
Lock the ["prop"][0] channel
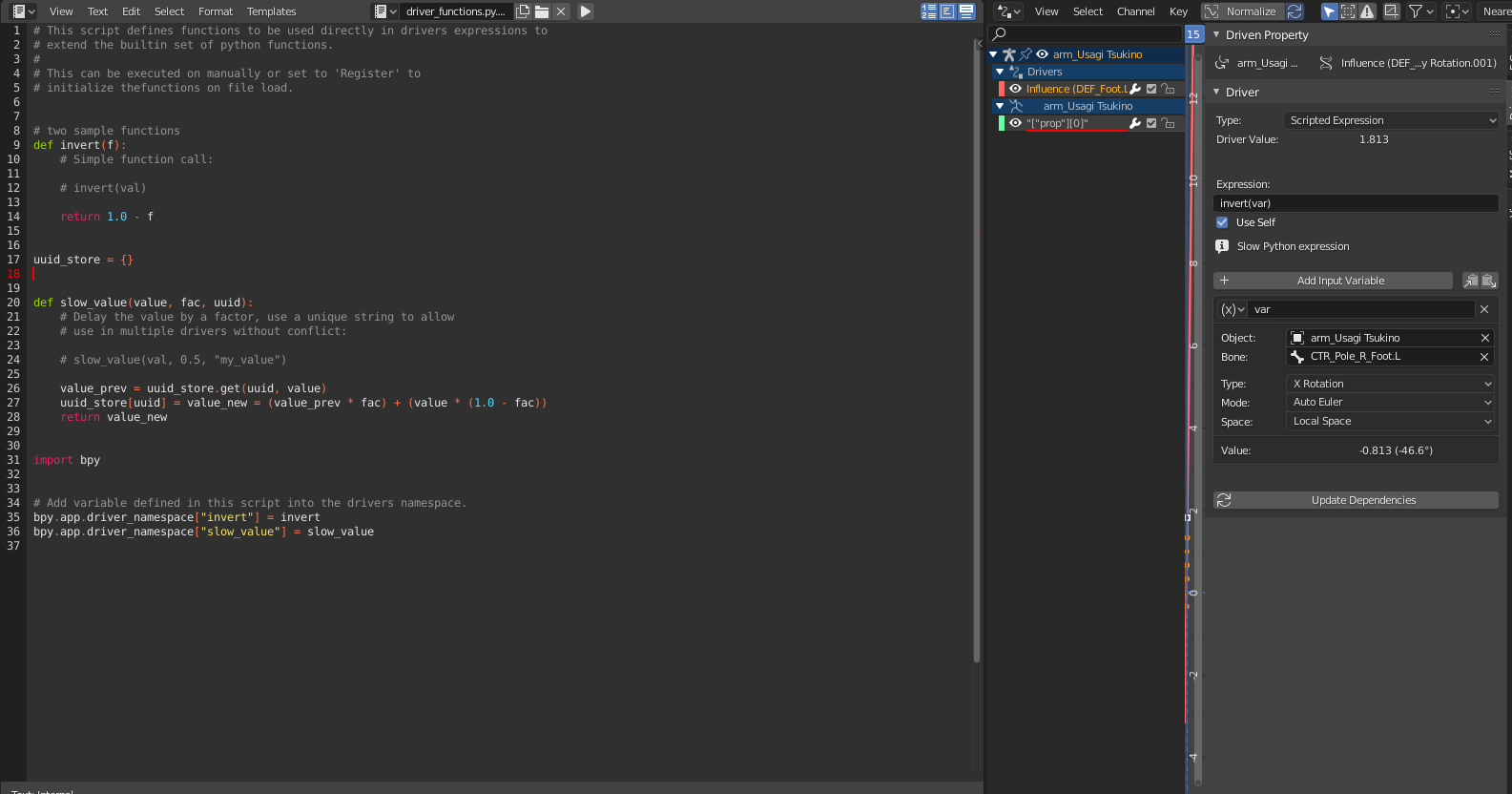1168,123
